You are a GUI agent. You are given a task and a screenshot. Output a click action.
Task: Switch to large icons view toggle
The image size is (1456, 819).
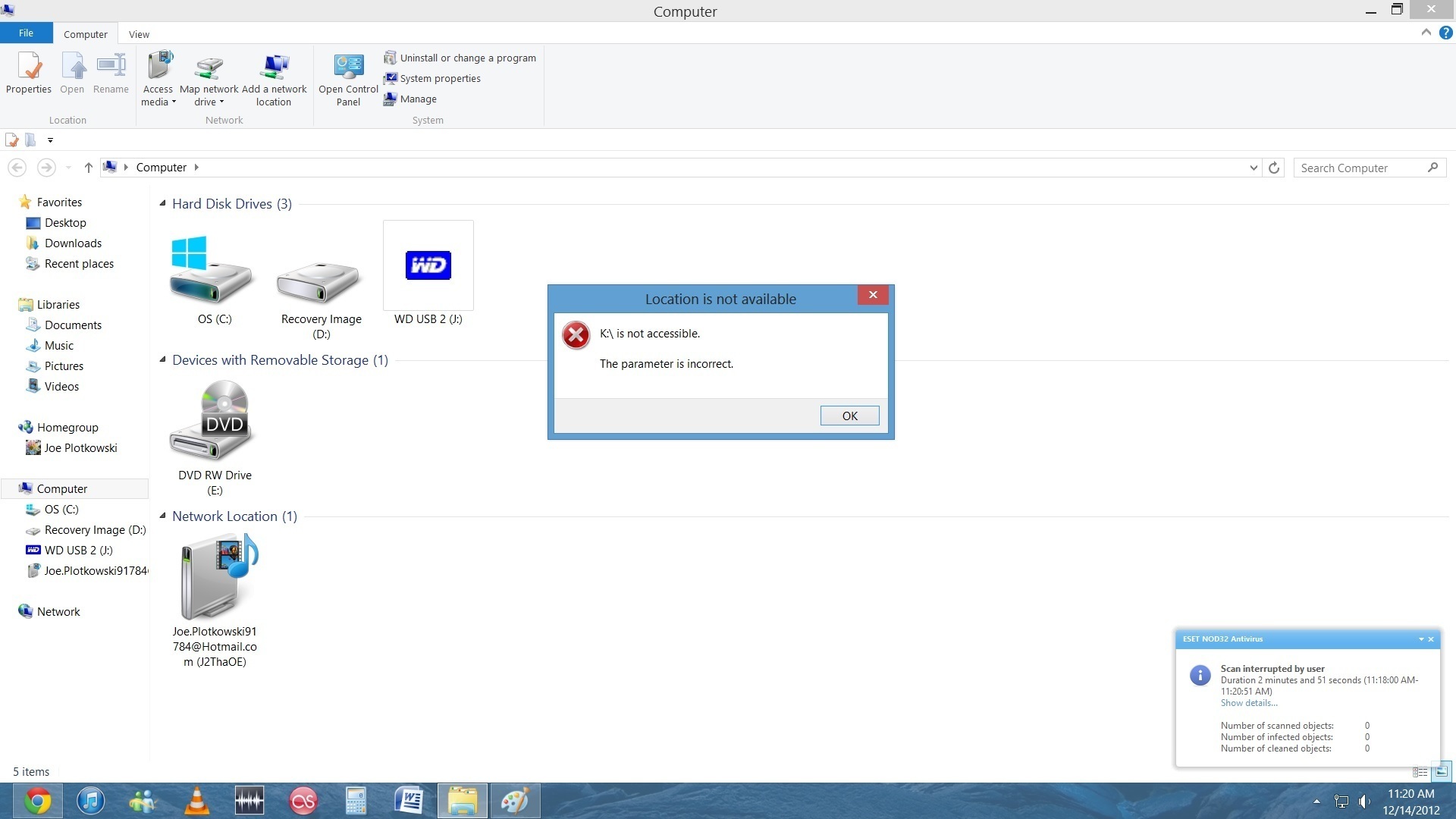point(1441,771)
